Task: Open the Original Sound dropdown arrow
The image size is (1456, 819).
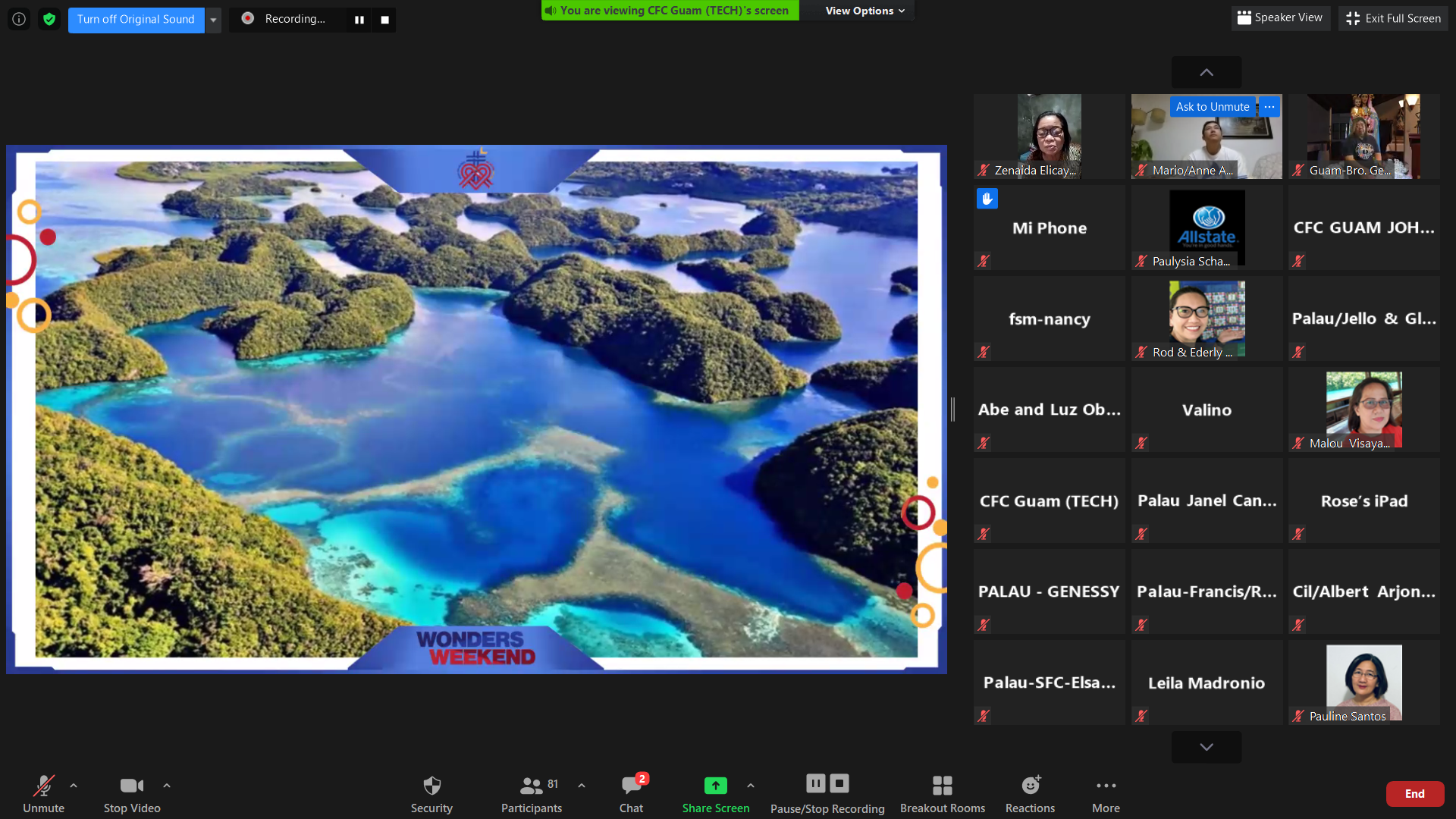Action: (x=213, y=20)
